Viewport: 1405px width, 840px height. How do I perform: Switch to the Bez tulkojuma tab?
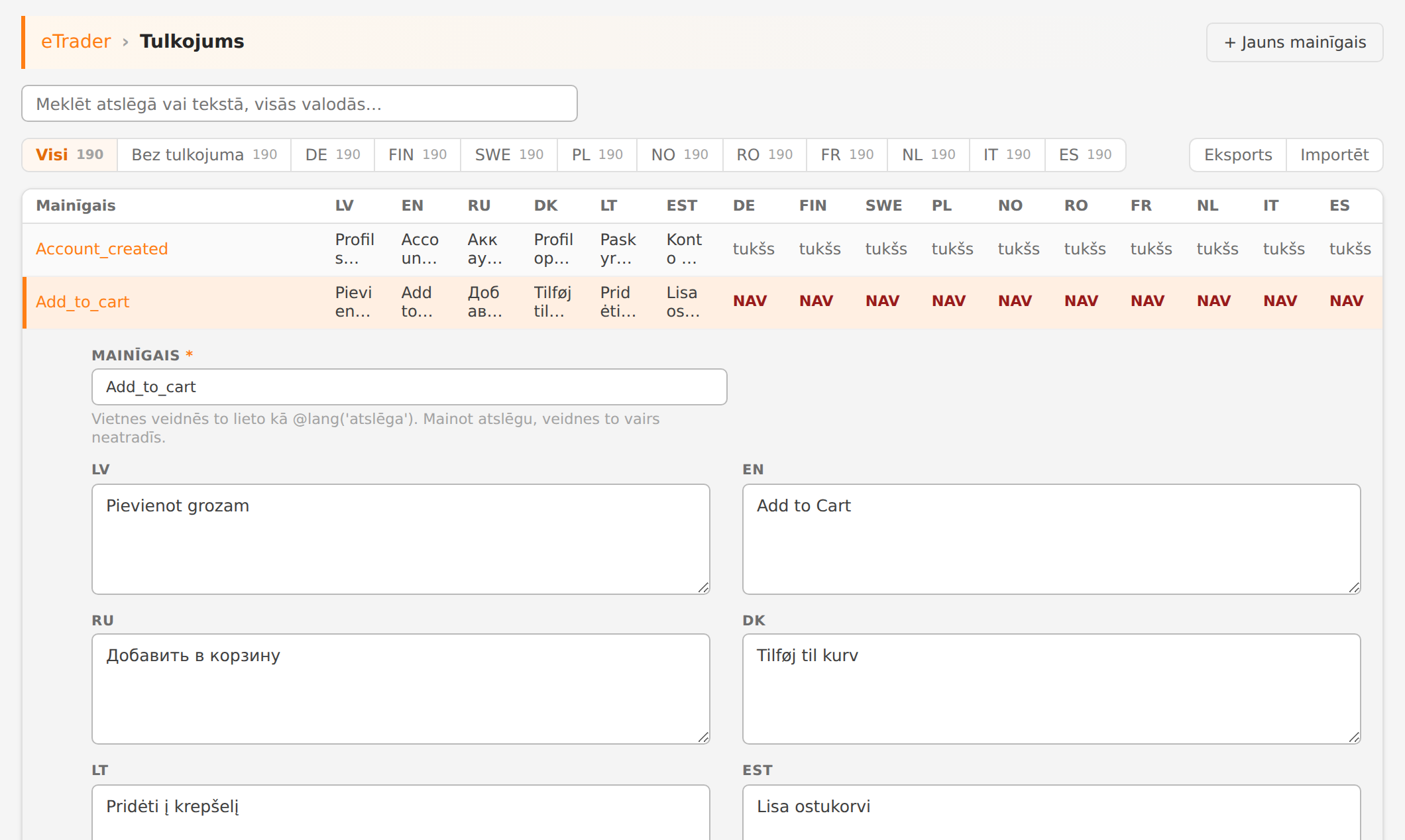pos(204,154)
